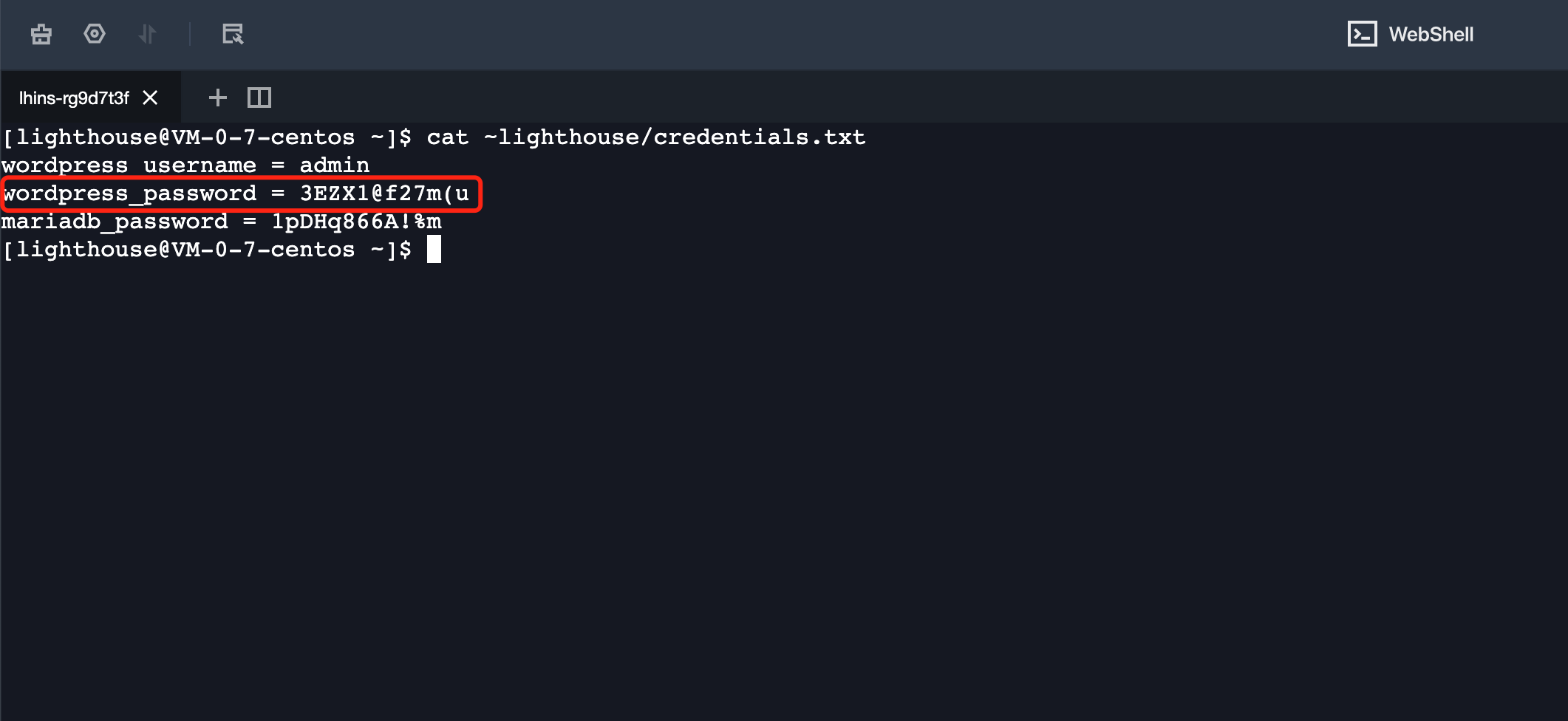Click the clear screen brush icon
This screenshot has height=721, width=1568.
coord(41,34)
